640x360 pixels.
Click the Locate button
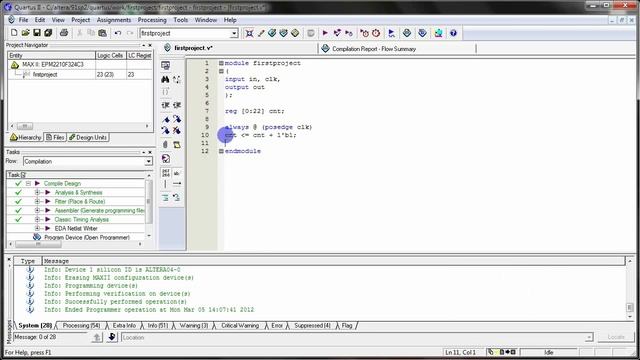point(616,337)
